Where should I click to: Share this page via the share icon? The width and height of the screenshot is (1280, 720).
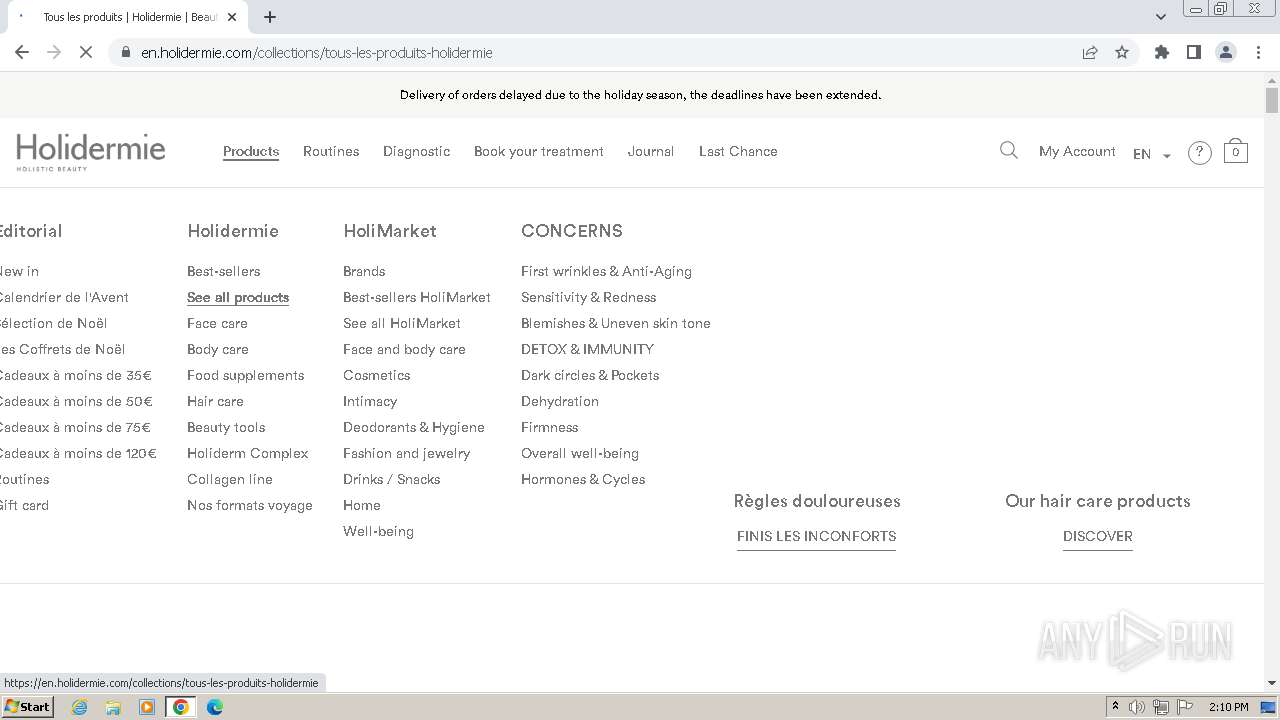click(x=1090, y=52)
